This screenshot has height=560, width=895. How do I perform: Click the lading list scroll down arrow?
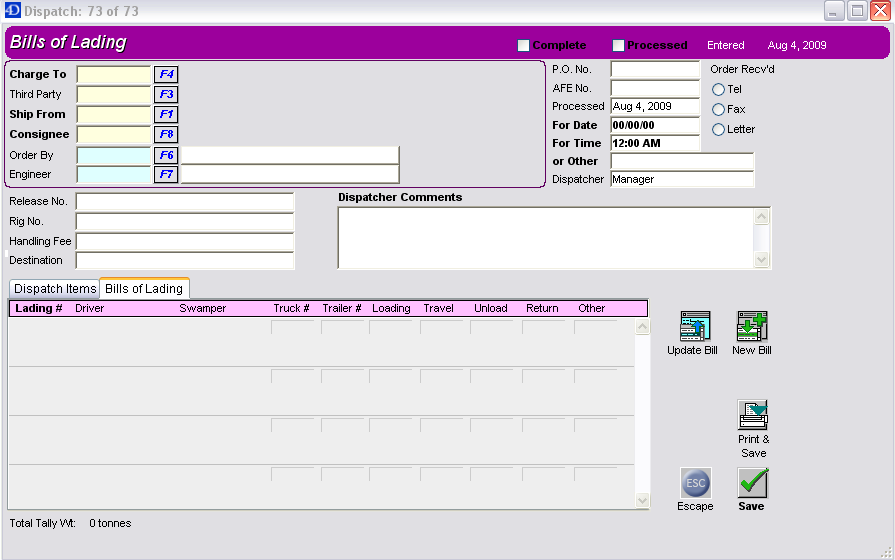pos(642,501)
